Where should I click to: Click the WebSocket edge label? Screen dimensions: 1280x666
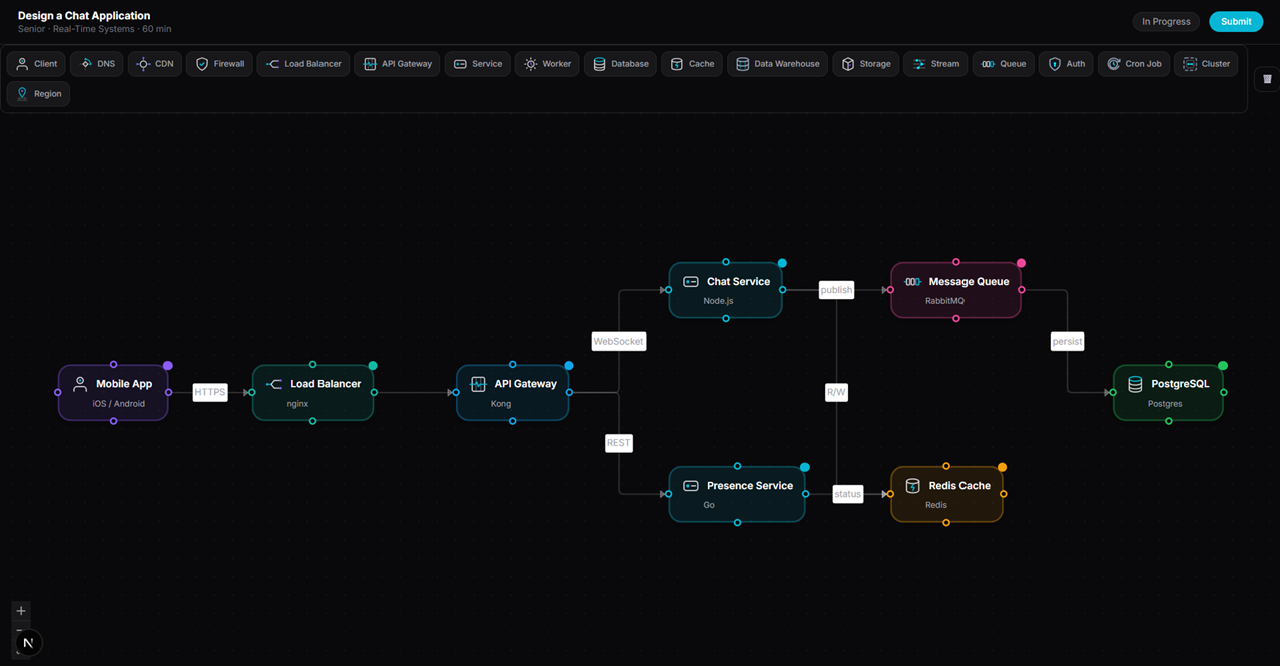point(618,341)
